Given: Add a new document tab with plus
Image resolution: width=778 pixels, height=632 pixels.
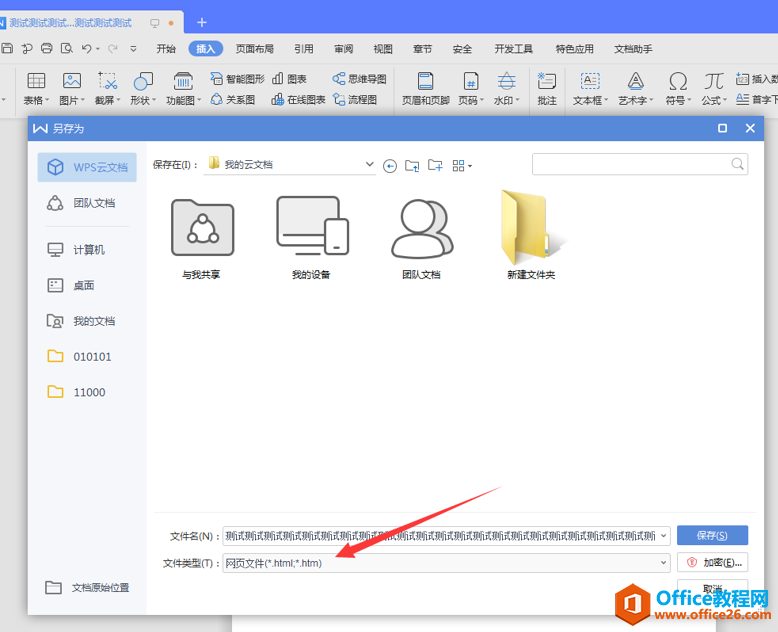Looking at the screenshot, I should (x=201, y=22).
